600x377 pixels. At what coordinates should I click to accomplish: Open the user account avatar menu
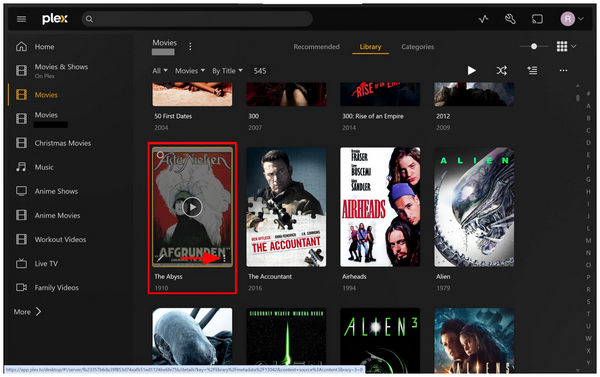[x=572, y=19]
